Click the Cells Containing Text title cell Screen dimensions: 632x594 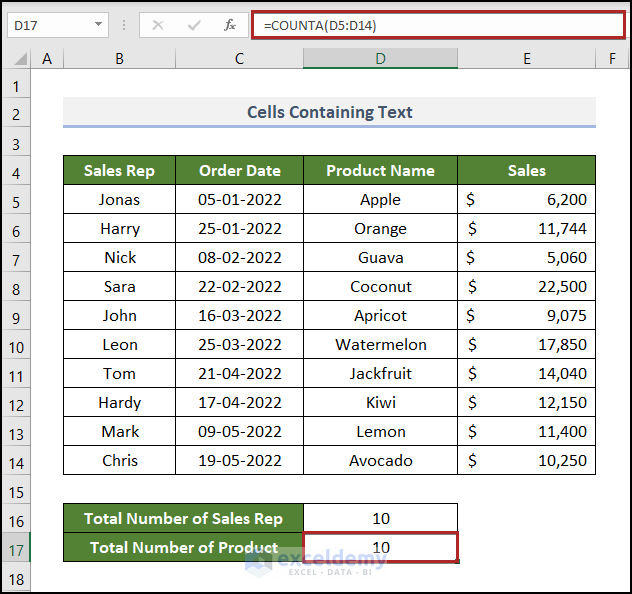[x=329, y=112]
